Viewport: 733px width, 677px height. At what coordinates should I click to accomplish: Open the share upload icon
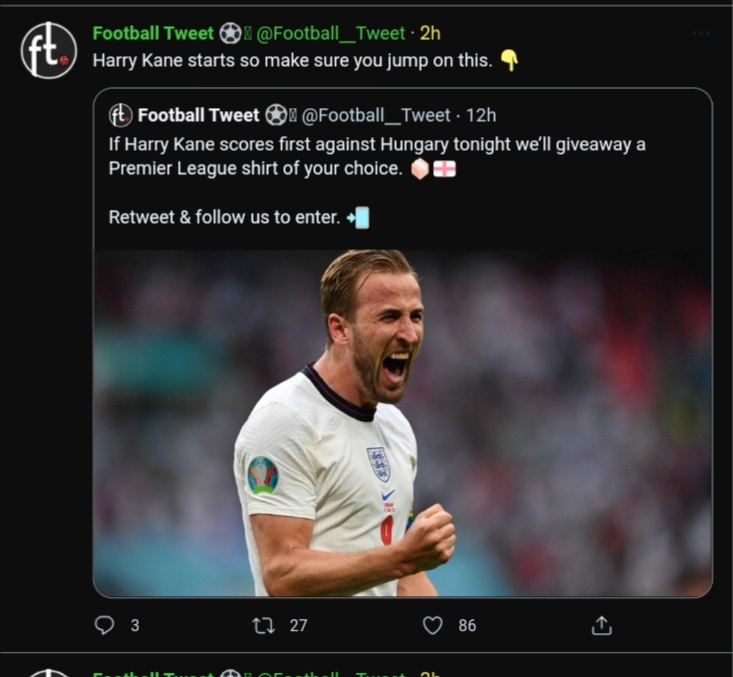click(x=601, y=625)
